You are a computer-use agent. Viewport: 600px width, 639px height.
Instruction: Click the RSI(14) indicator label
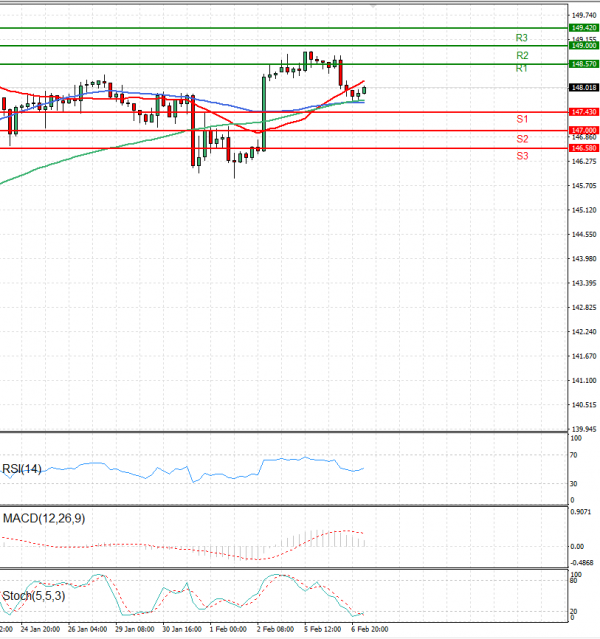(x=22, y=469)
